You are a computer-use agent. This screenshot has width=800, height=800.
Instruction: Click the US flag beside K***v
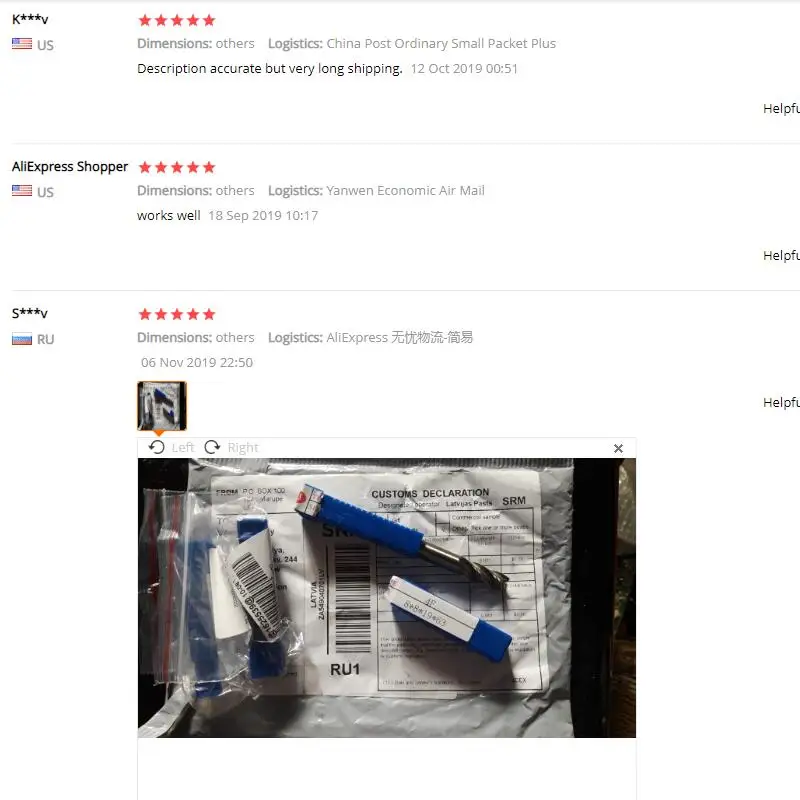pyautogui.click(x=22, y=44)
